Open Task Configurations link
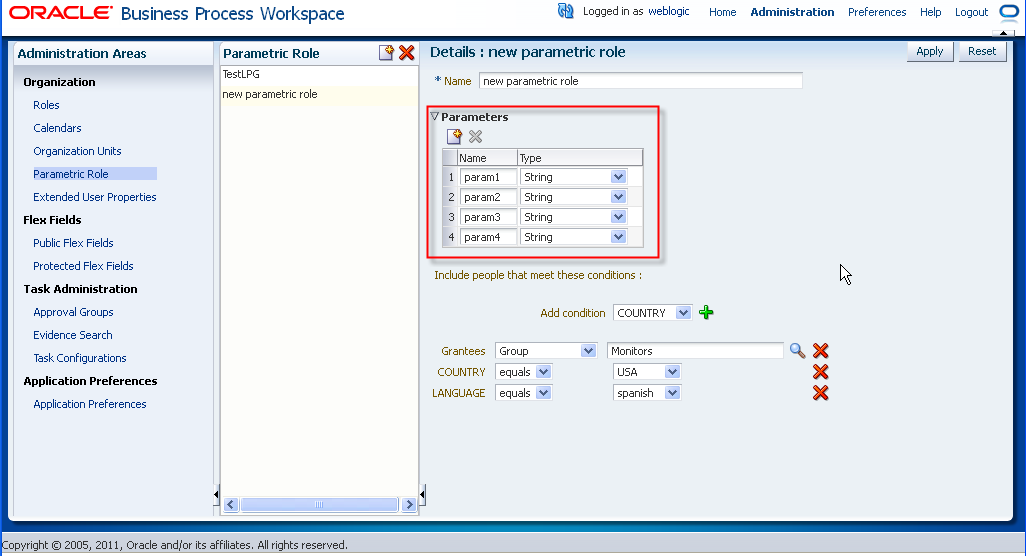The image size is (1026, 556). click(80, 358)
